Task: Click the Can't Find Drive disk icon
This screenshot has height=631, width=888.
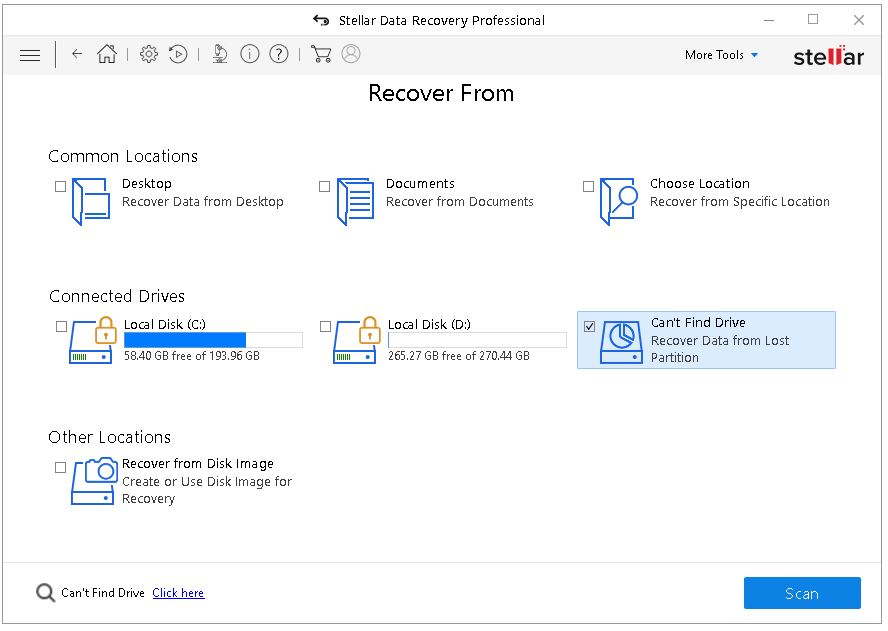Action: click(621, 342)
